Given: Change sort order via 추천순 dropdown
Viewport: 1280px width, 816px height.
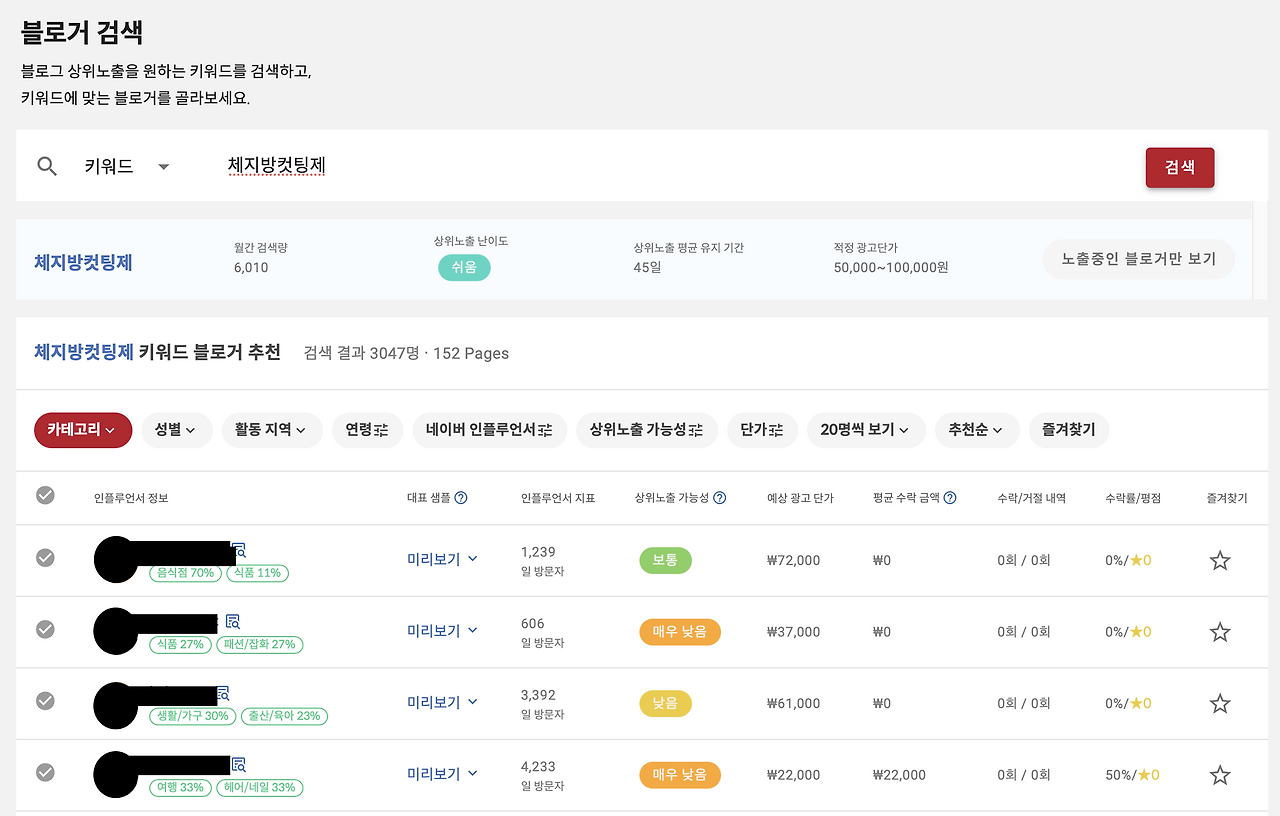Looking at the screenshot, I should [x=977, y=430].
